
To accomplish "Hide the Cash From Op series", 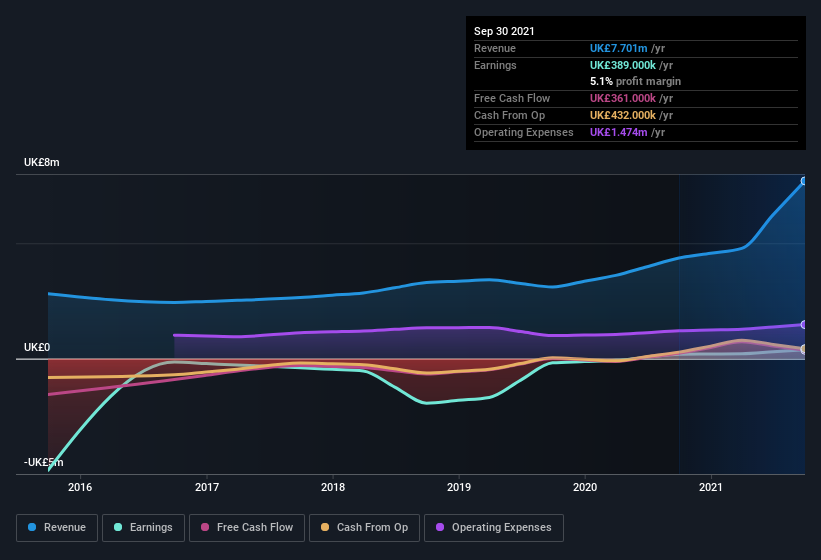I will [x=364, y=528].
